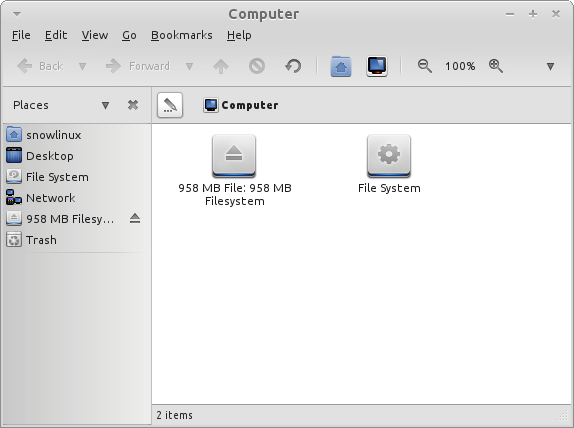This screenshot has width=574, height=428.
Task: Zoom out using the magnifier minus icon
Action: pos(425,66)
